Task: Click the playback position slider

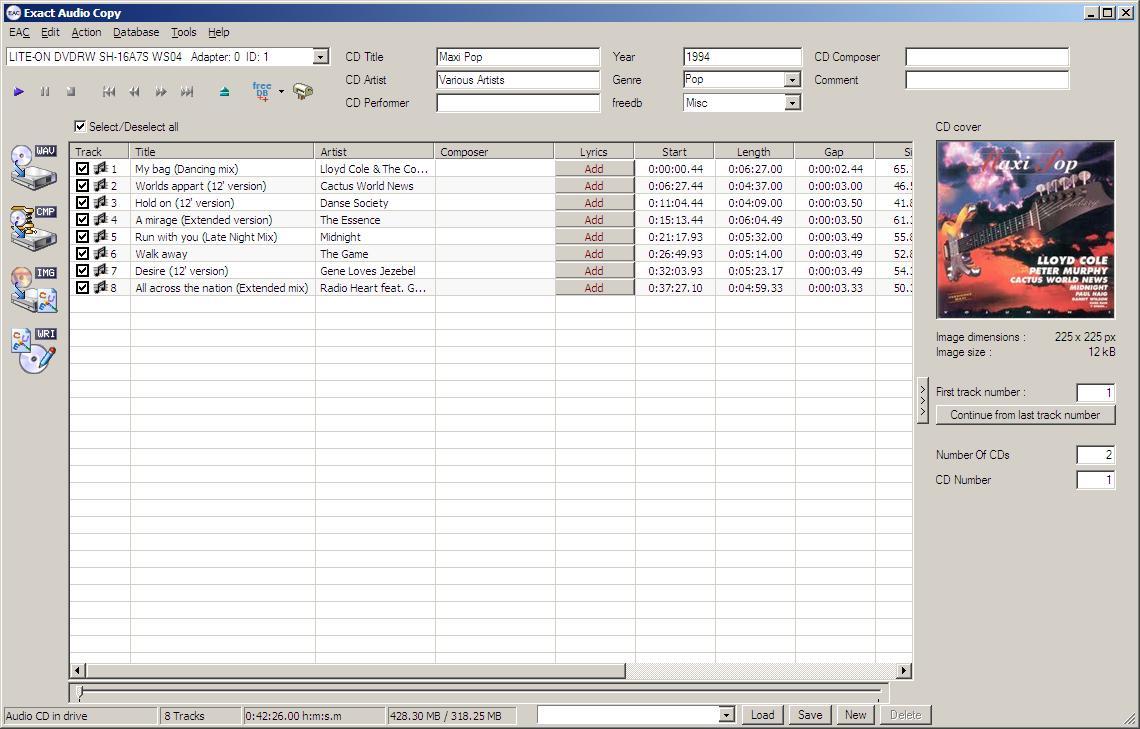Action: [x=480, y=692]
